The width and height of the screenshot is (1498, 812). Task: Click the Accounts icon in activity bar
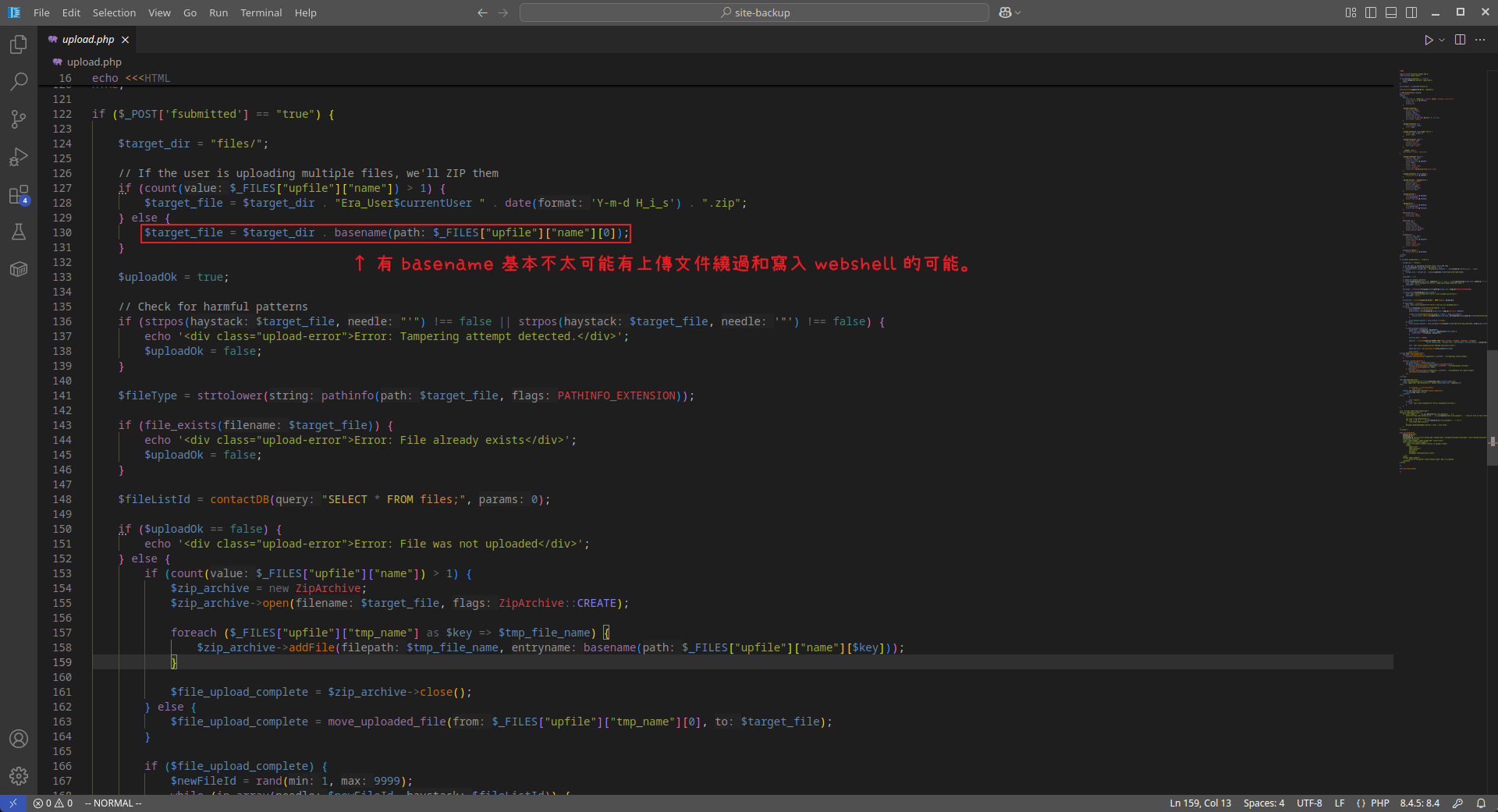19,739
